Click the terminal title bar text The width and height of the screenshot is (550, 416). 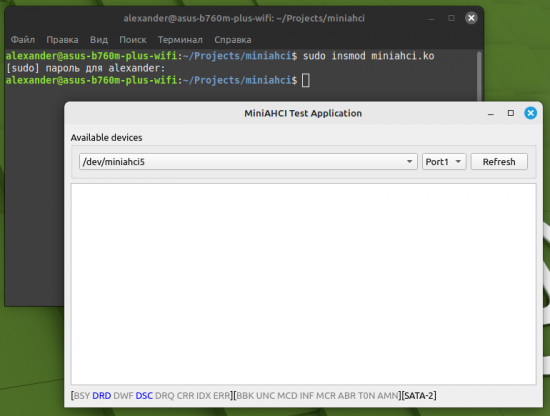pos(244,18)
